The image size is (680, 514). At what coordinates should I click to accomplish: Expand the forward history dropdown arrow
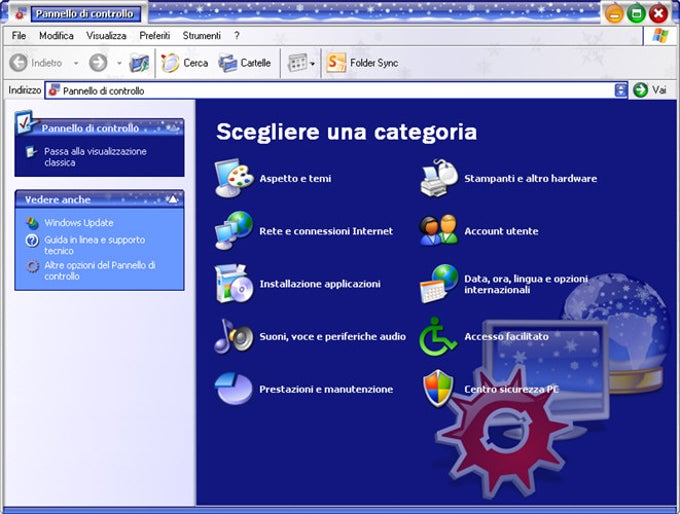pos(119,63)
